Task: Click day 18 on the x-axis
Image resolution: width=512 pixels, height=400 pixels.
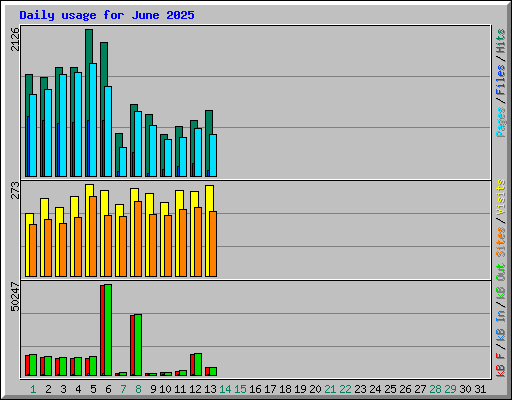Action: point(285,389)
